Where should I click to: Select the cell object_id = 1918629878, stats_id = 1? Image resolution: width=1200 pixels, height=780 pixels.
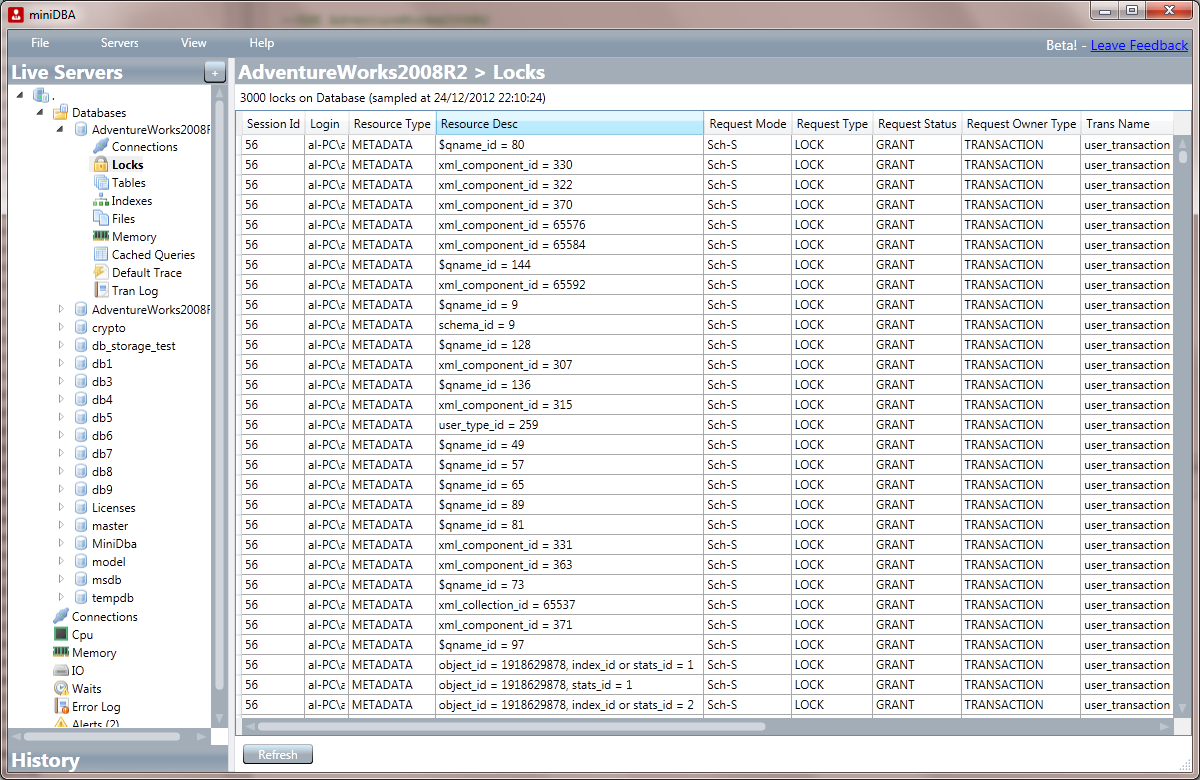tap(569, 684)
